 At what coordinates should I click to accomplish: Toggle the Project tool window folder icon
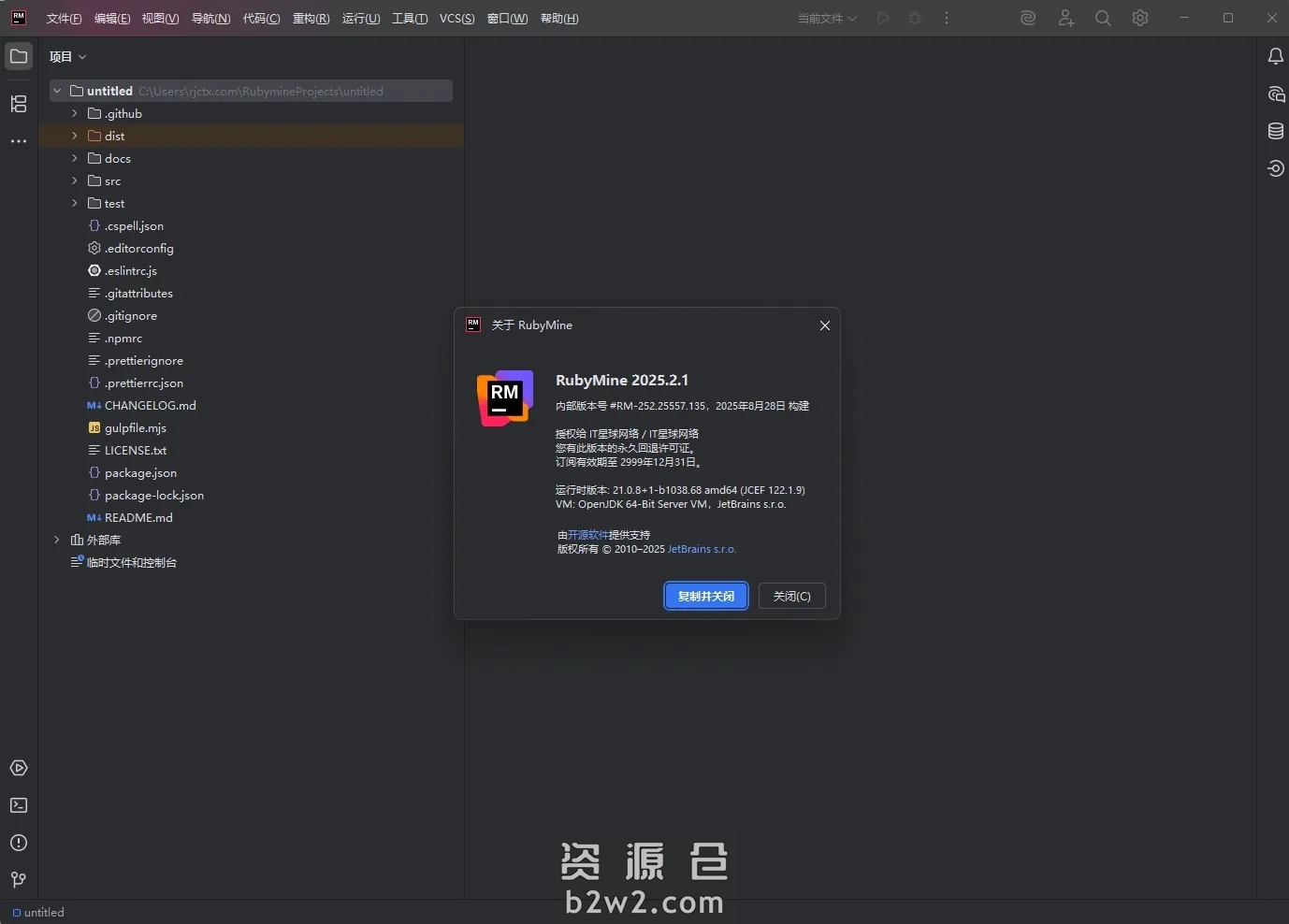pos(19,56)
